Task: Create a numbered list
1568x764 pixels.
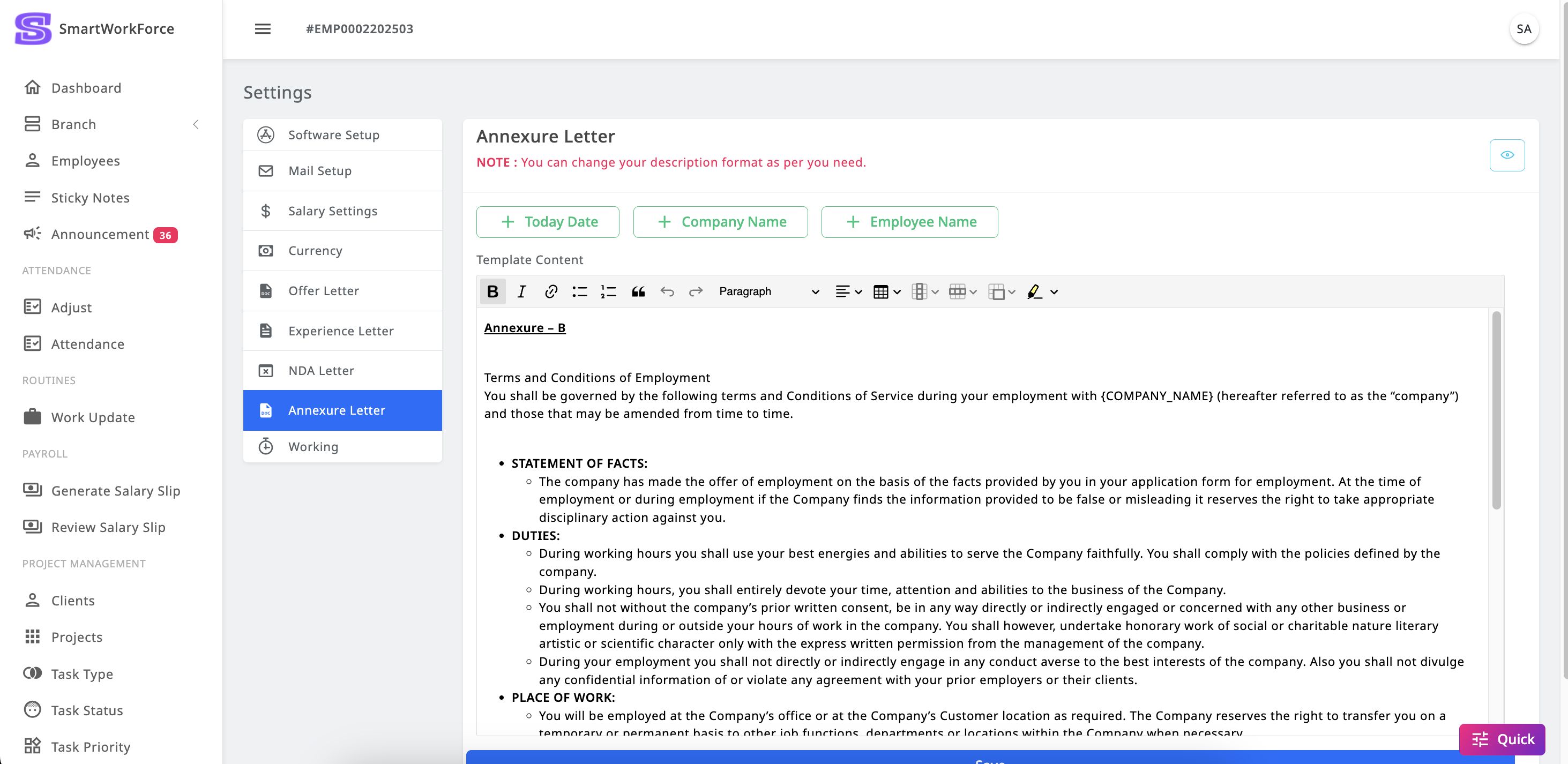Action: click(x=609, y=291)
